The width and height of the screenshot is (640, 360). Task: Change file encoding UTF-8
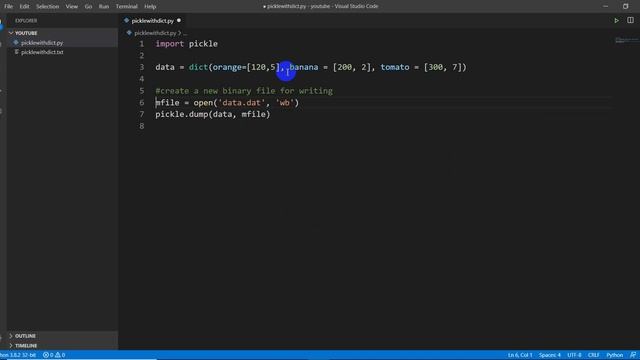[x=574, y=355]
